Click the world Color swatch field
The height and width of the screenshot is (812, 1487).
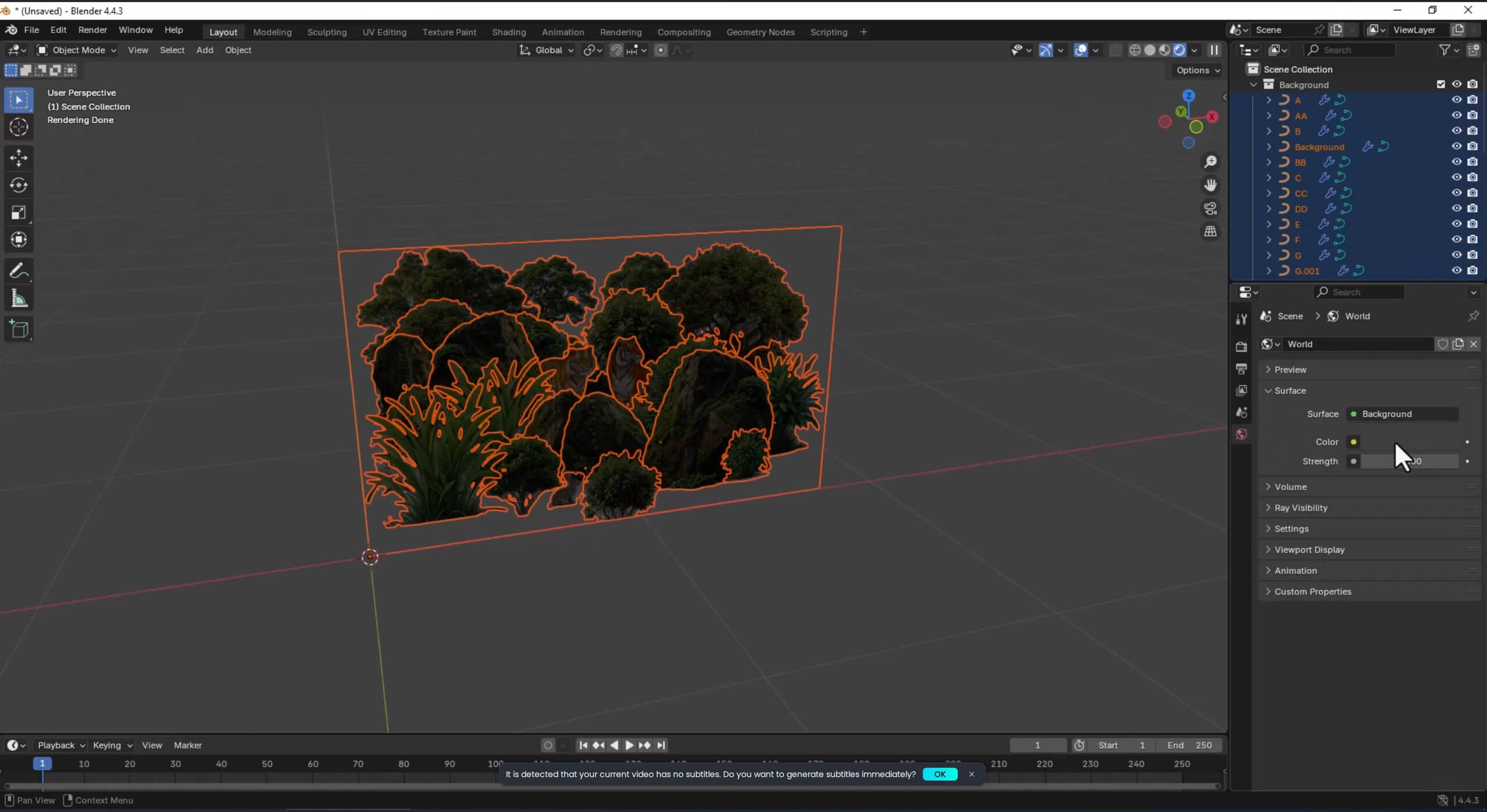1409,442
